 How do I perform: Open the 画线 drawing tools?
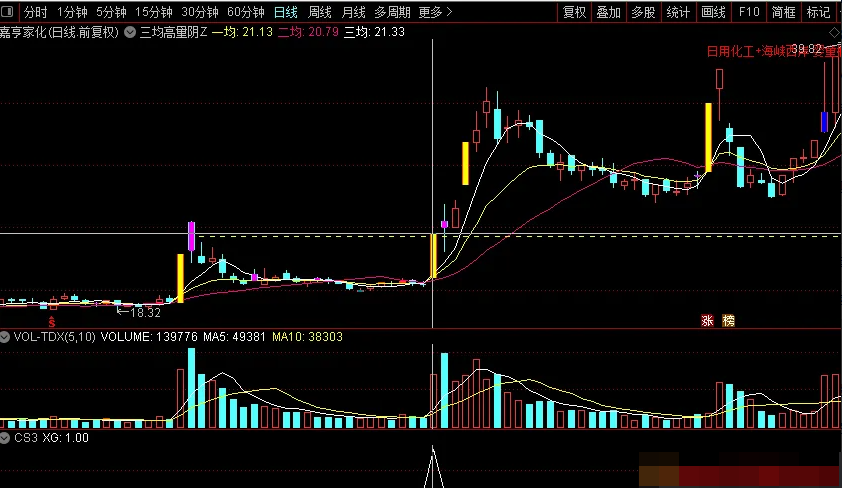coord(713,12)
